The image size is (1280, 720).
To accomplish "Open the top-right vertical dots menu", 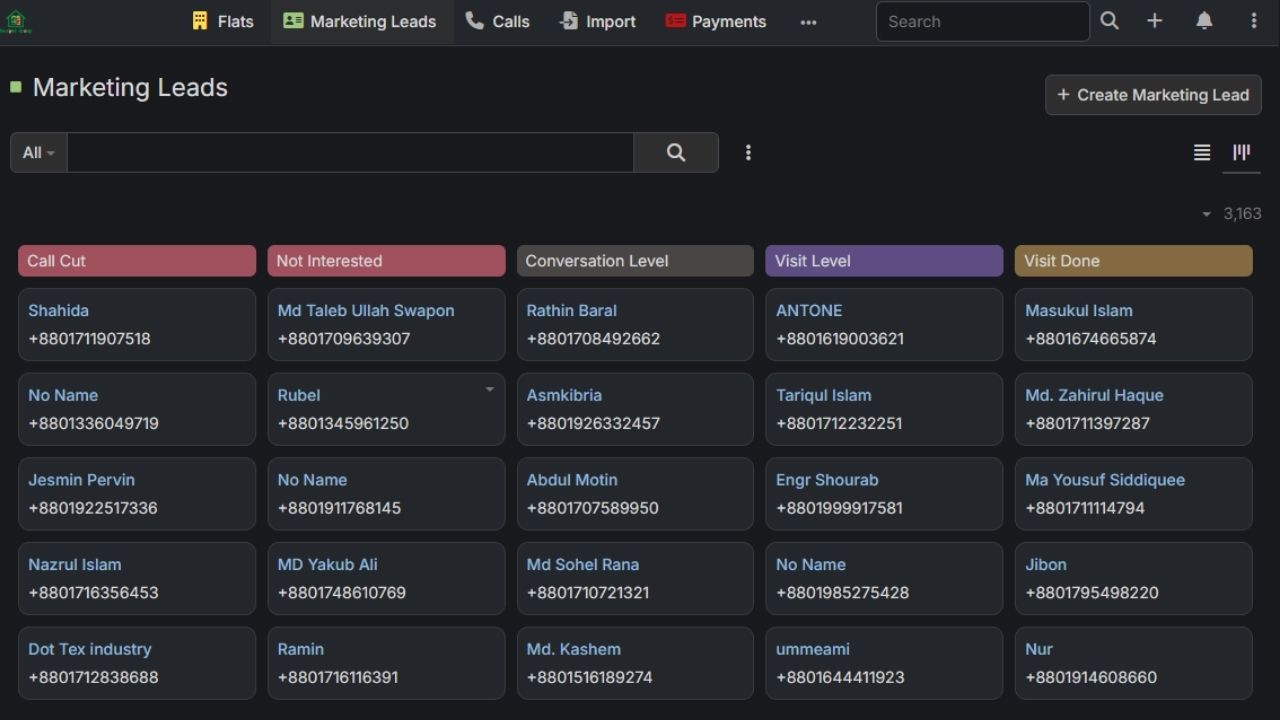I will pos(1254,21).
